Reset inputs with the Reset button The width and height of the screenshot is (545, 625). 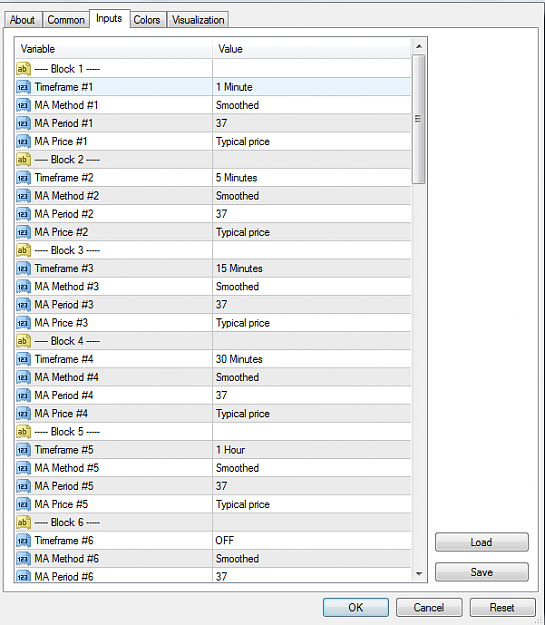coord(502,607)
